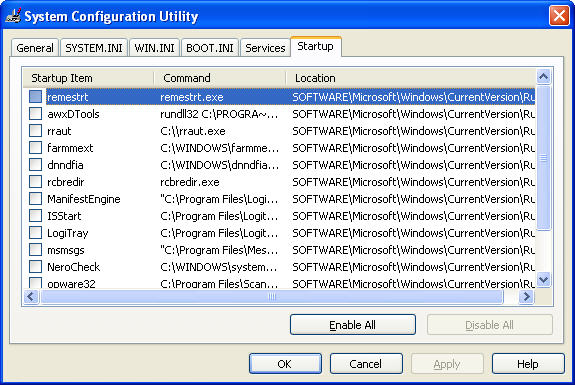Switch to the General tab
This screenshot has width=575, height=385.
coord(35,48)
